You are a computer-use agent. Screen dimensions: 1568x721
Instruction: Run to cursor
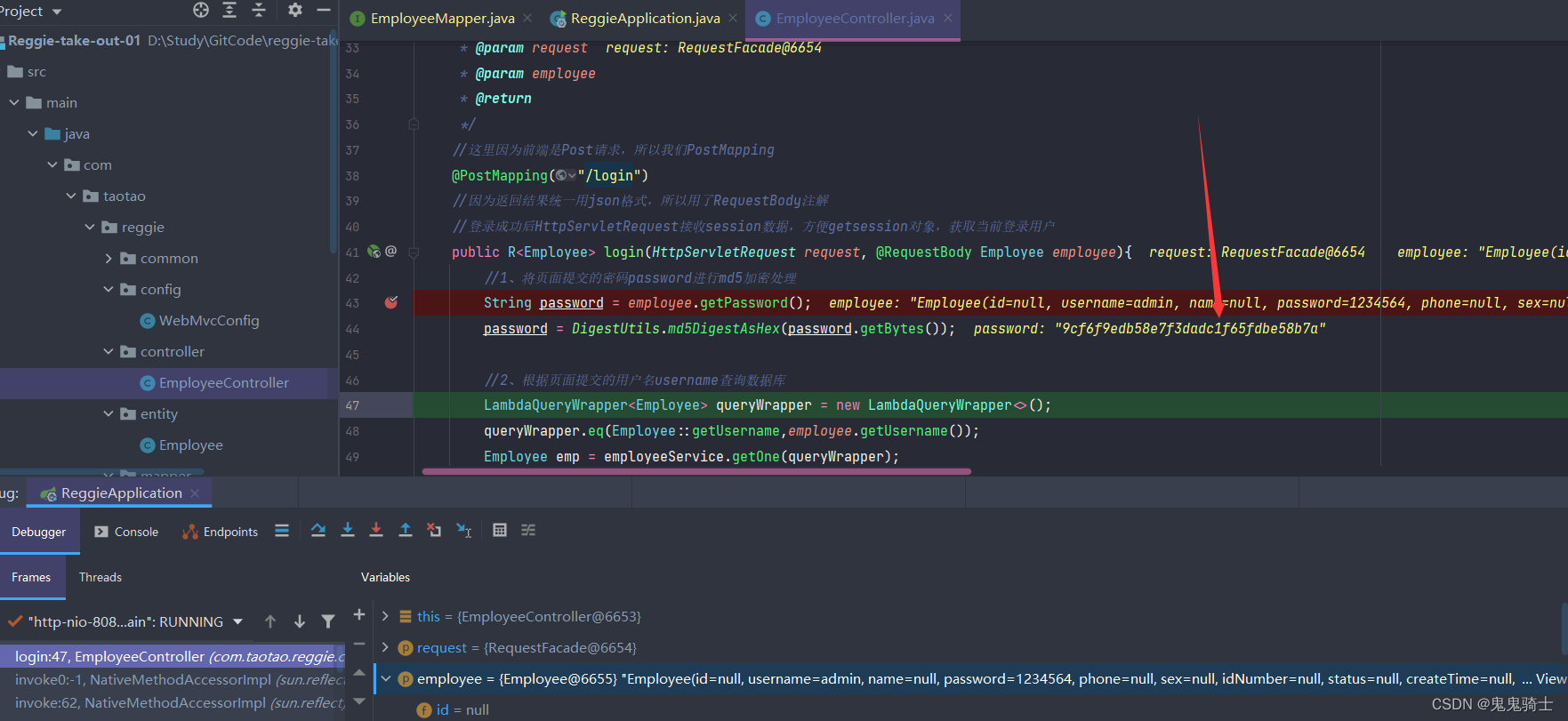pyautogui.click(x=464, y=530)
